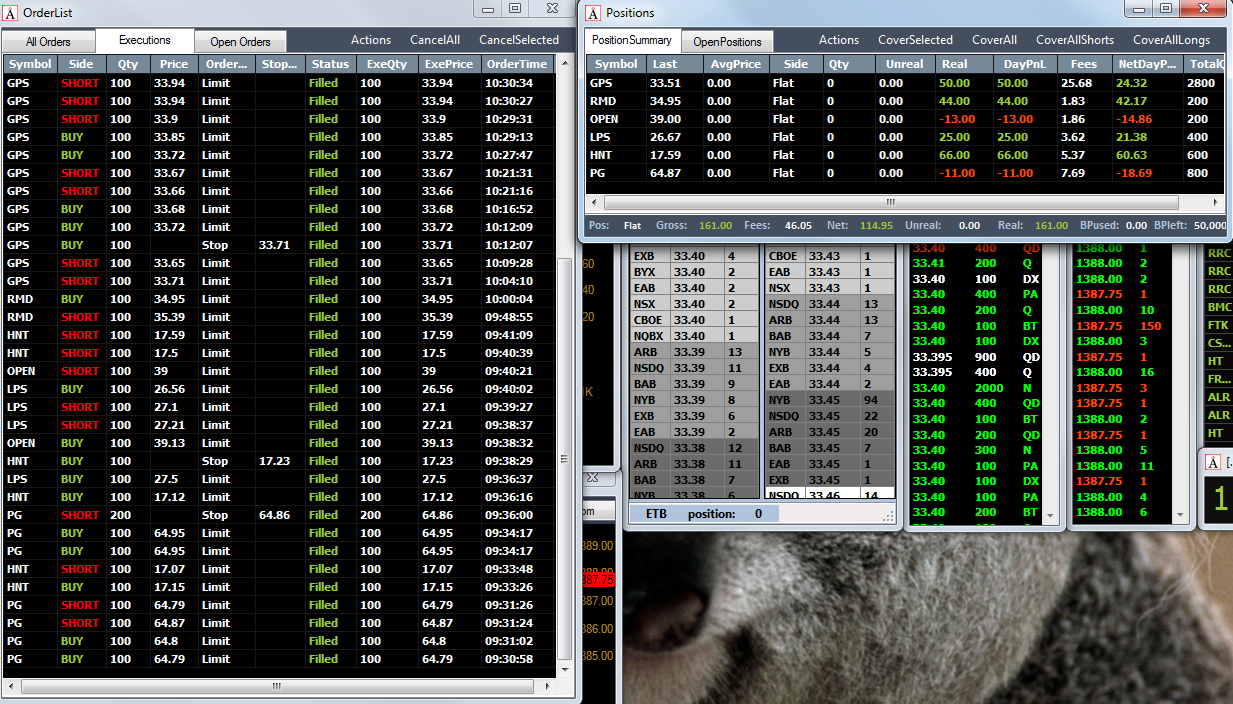Click the 114.95 Net value in Positions
Screen dimensions: 1233x704
874,226
